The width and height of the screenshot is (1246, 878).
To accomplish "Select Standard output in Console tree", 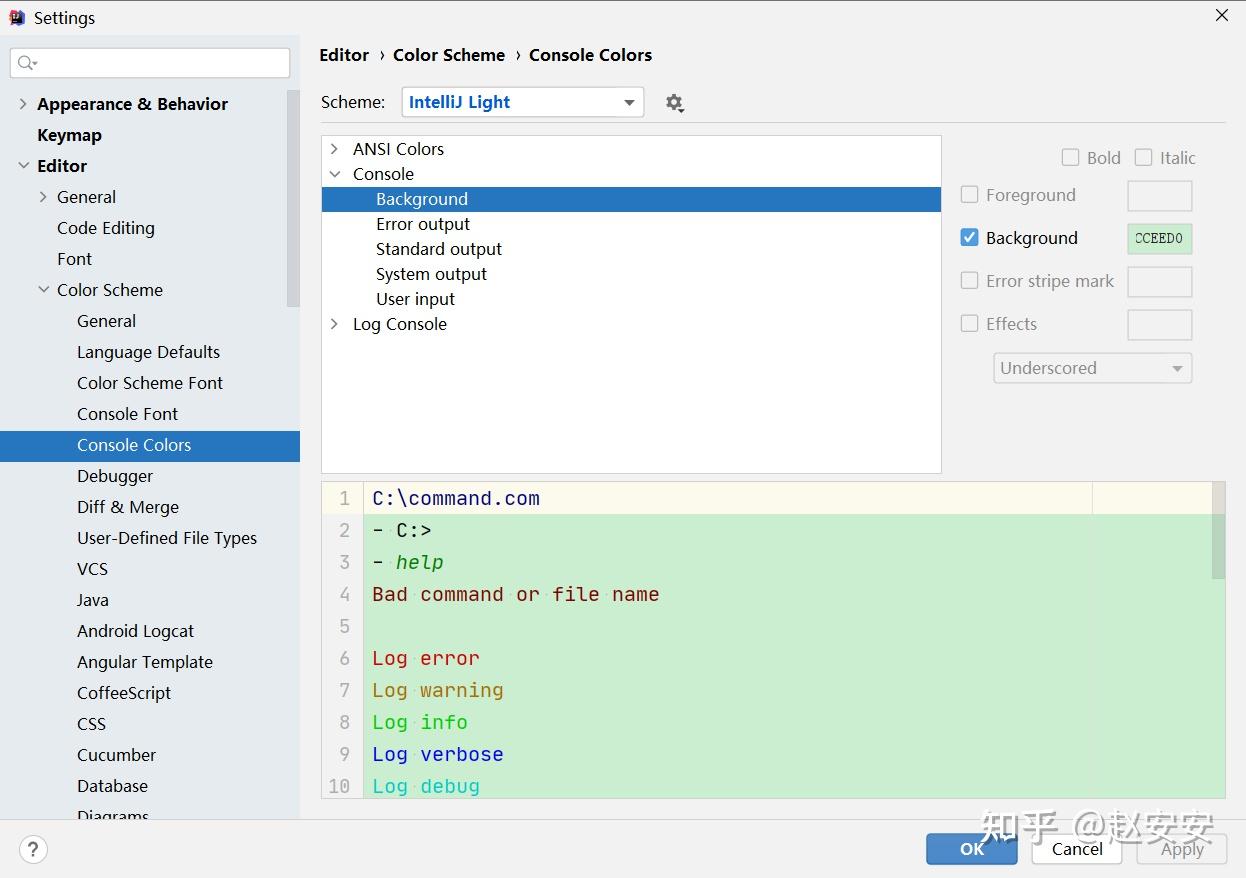I will [439, 249].
